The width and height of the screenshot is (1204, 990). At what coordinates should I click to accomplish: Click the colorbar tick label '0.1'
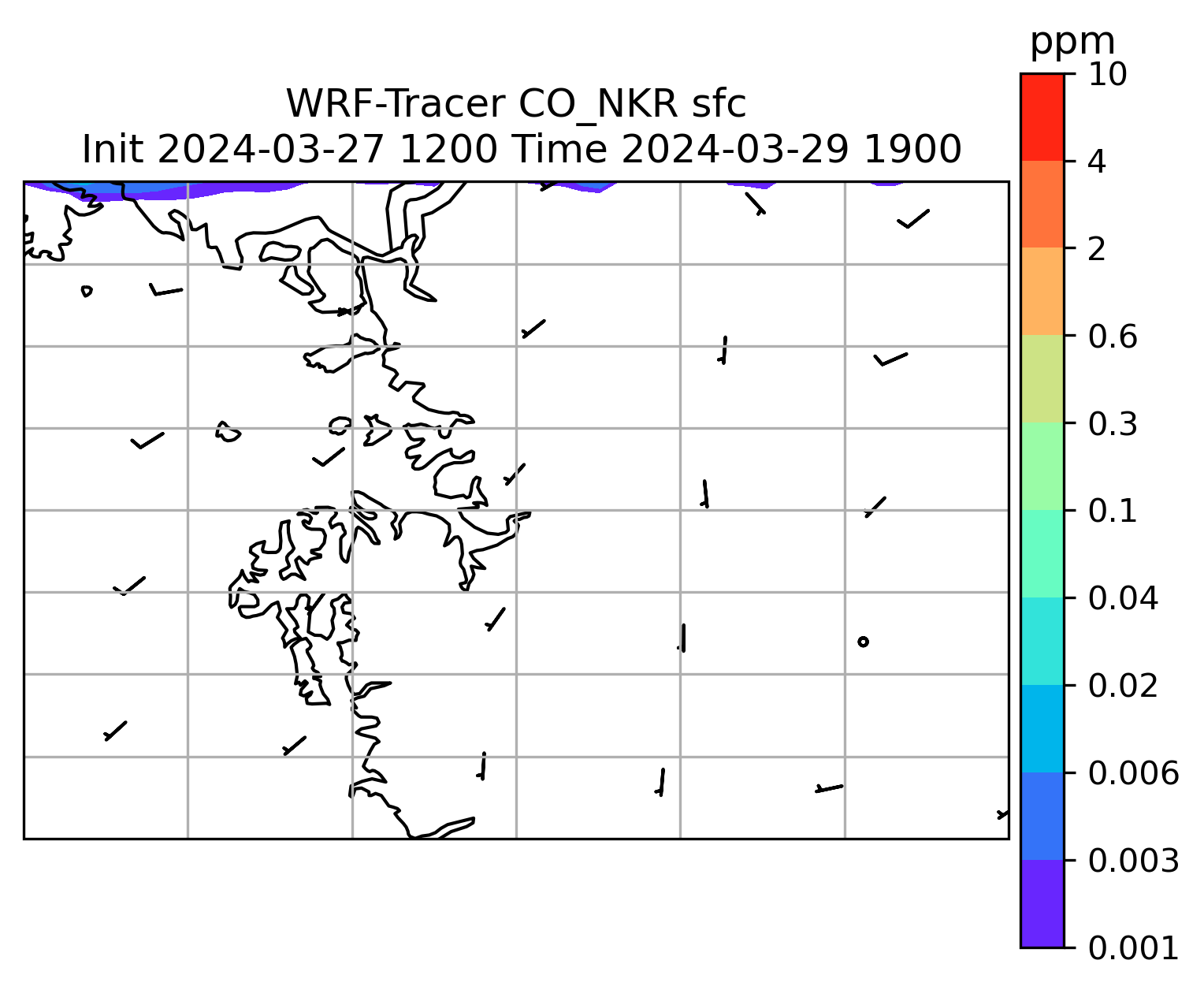click(x=1113, y=511)
